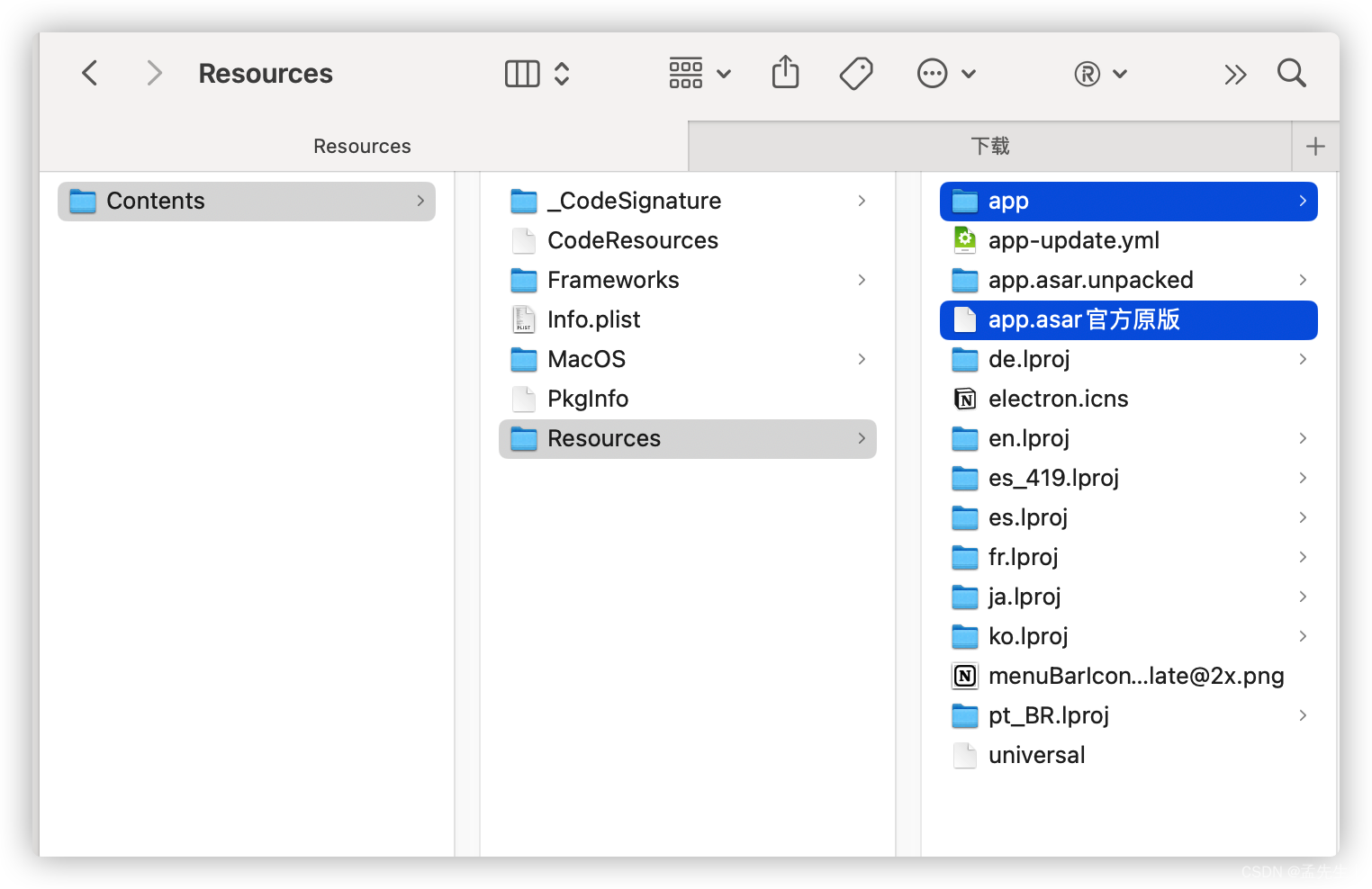Select the Contents folder

coord(247,201)
